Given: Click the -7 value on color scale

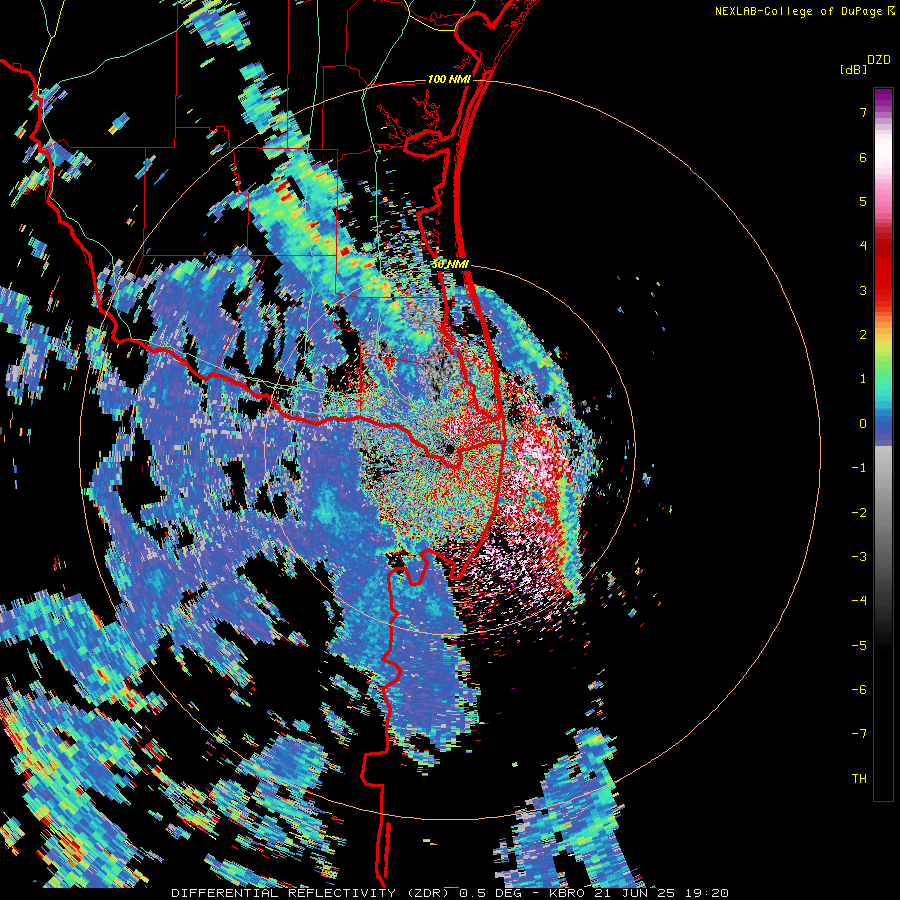Looking at the screenshot, I should point(859,734).
